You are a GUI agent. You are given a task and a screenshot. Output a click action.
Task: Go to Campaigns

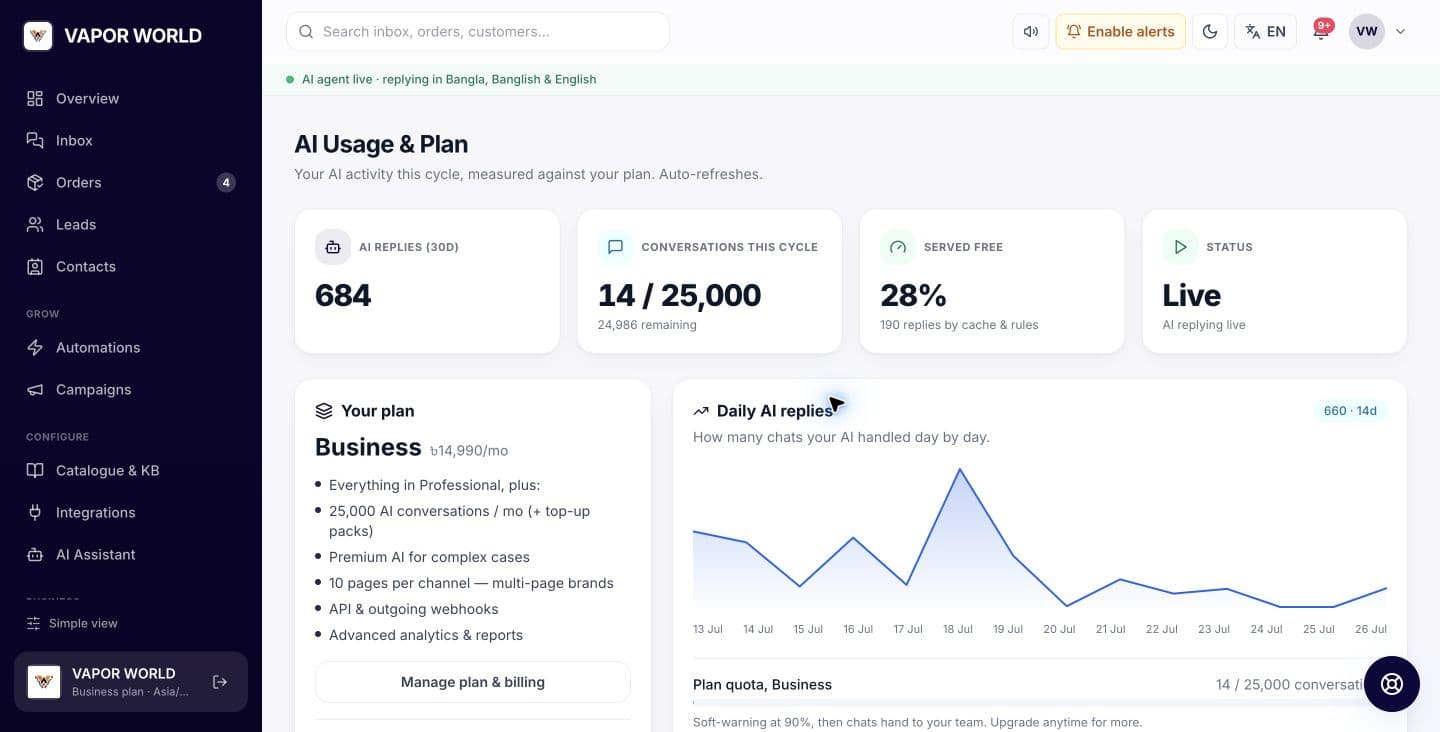point(131,389)
